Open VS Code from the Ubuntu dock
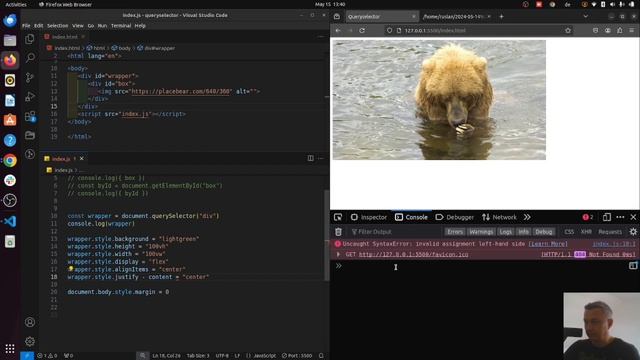Screen dimensions: 640x360 click(x=10, y=221)
